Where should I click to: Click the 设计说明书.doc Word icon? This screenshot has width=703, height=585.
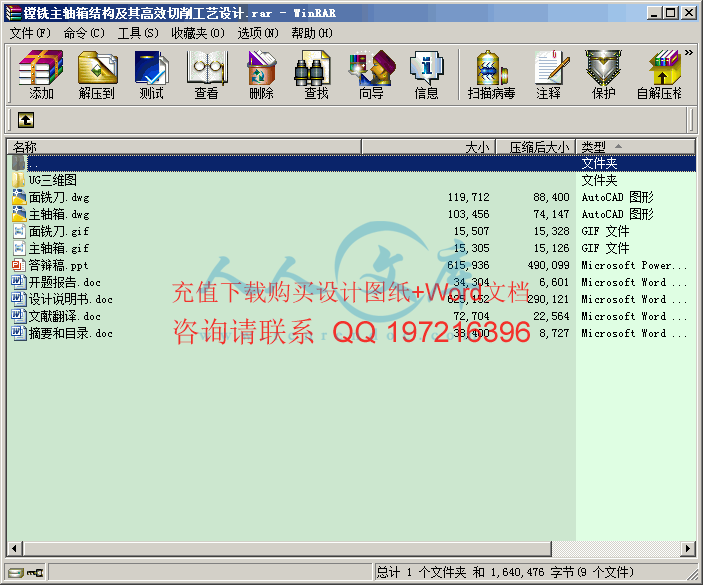tap(18, 299)
